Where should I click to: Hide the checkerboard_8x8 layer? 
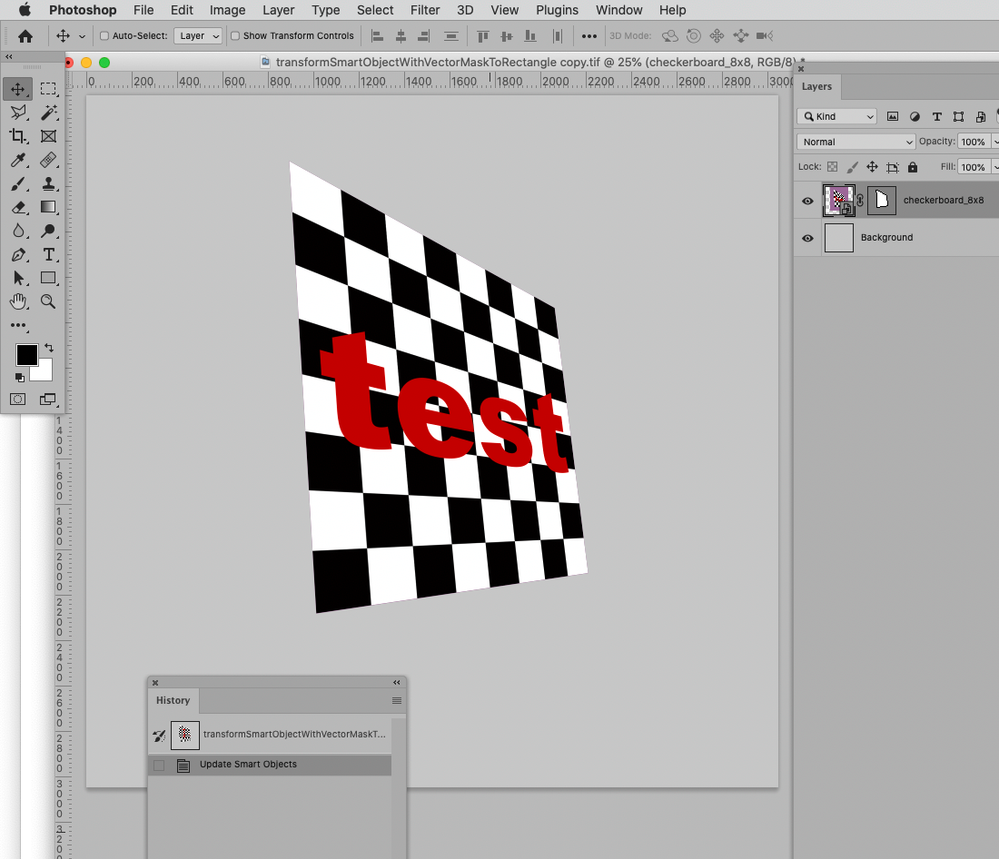807,201
